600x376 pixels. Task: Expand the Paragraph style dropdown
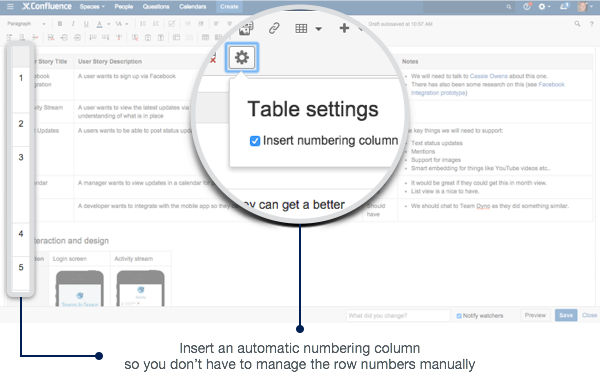click(x=26, y=24)
